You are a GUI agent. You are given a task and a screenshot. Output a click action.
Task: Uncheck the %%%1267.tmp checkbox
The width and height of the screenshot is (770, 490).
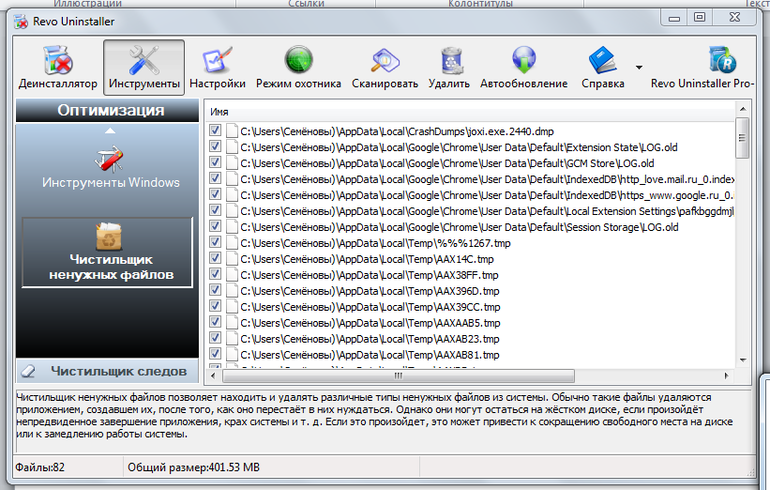point(215,242)
